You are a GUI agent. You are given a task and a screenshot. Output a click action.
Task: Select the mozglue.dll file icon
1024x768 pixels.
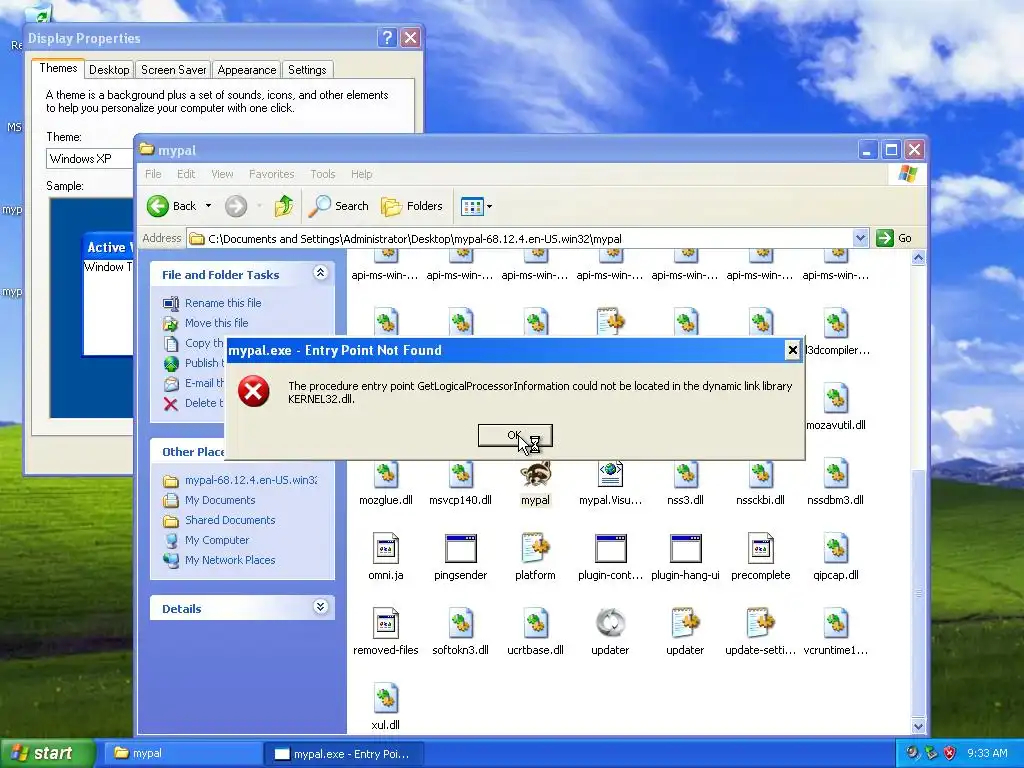click(x=386, y=473)
